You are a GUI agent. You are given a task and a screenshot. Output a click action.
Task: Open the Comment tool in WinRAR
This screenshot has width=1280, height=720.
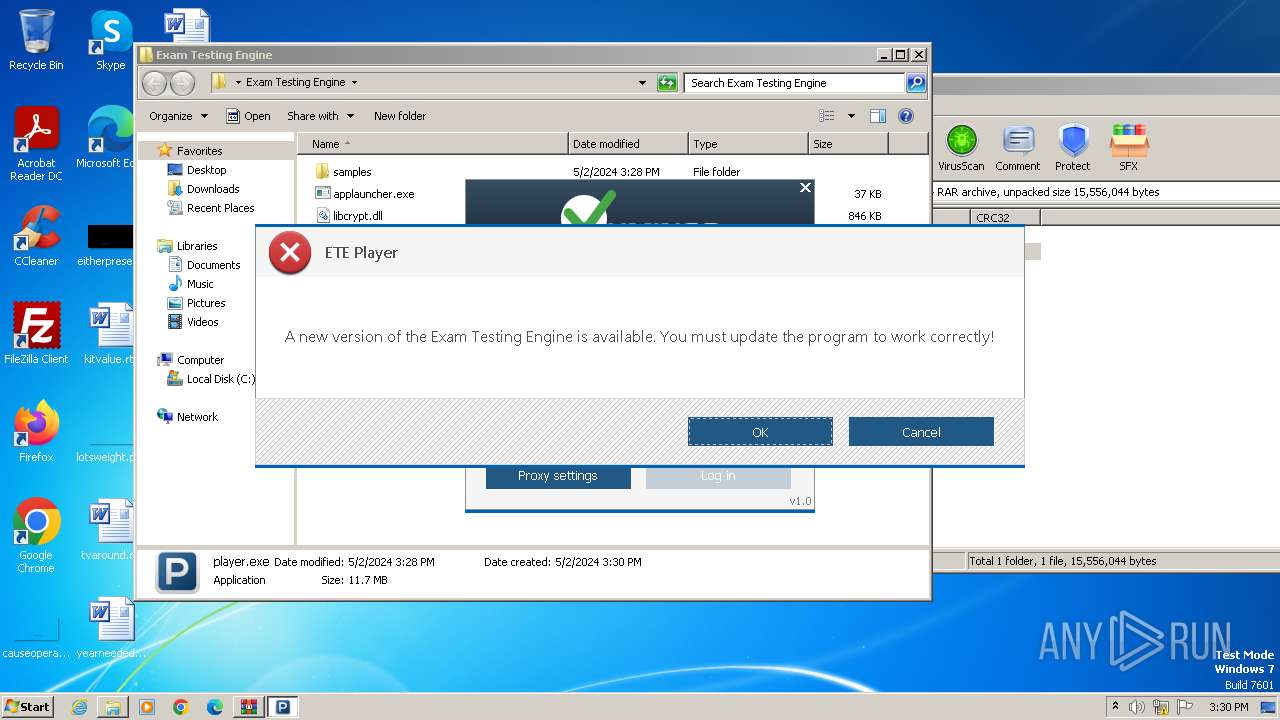tap(1018, 148)
